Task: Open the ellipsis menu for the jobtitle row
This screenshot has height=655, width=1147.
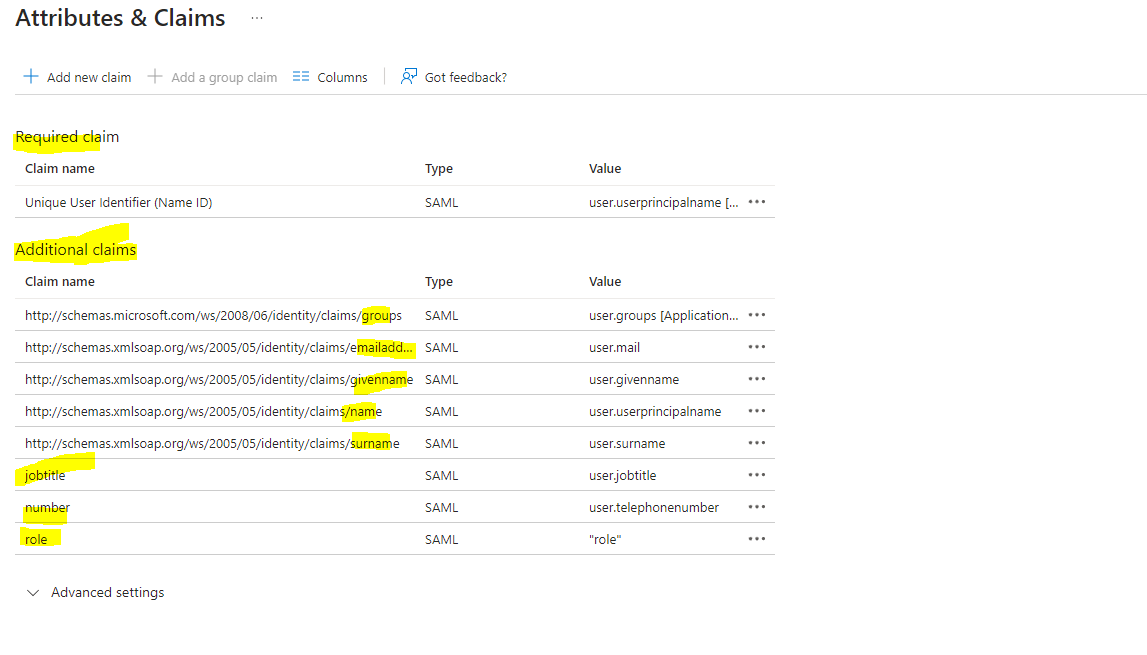Action: point(757,475)
